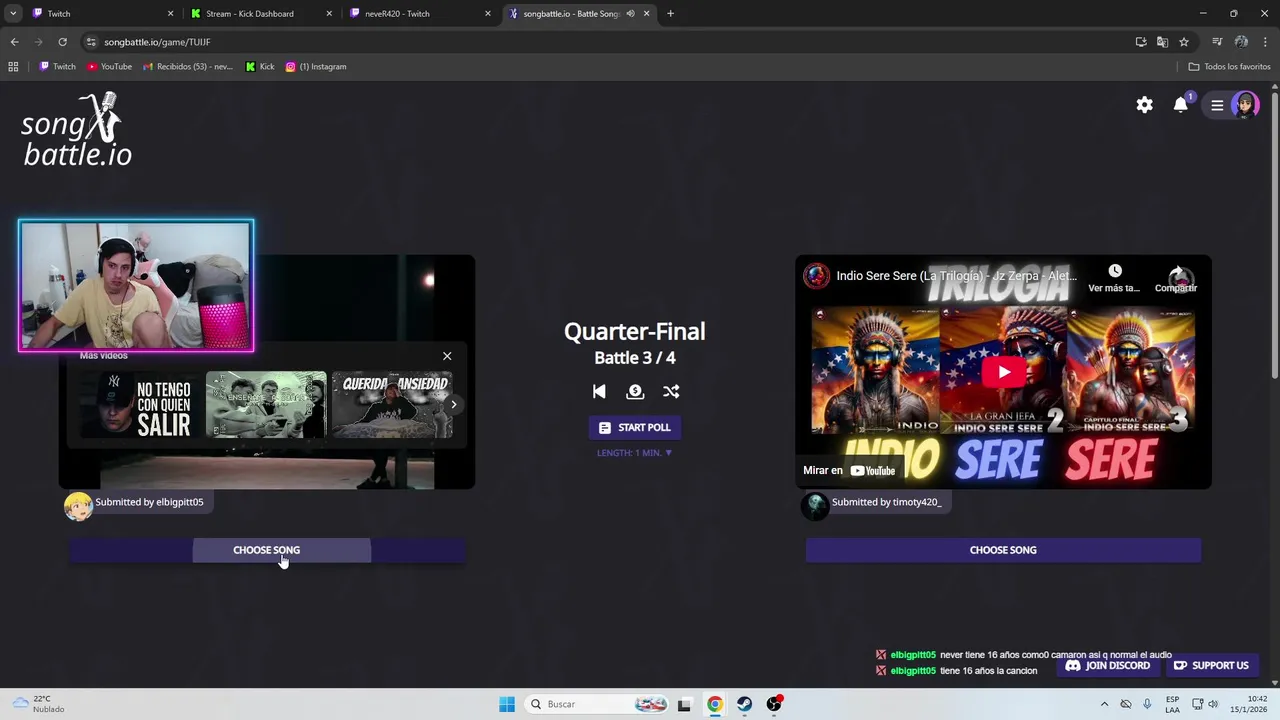Go to the previous battle
This screenshot has width=1280, height=720.
tap(599, 392)
